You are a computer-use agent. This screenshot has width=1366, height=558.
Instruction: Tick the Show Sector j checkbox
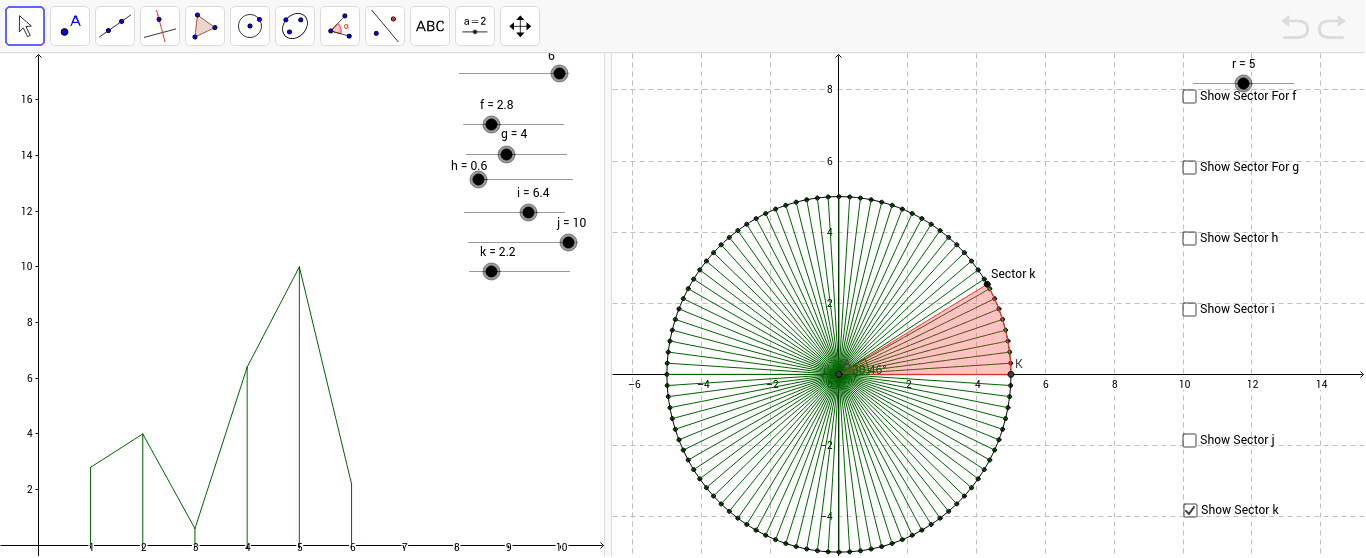(1190, 440)
